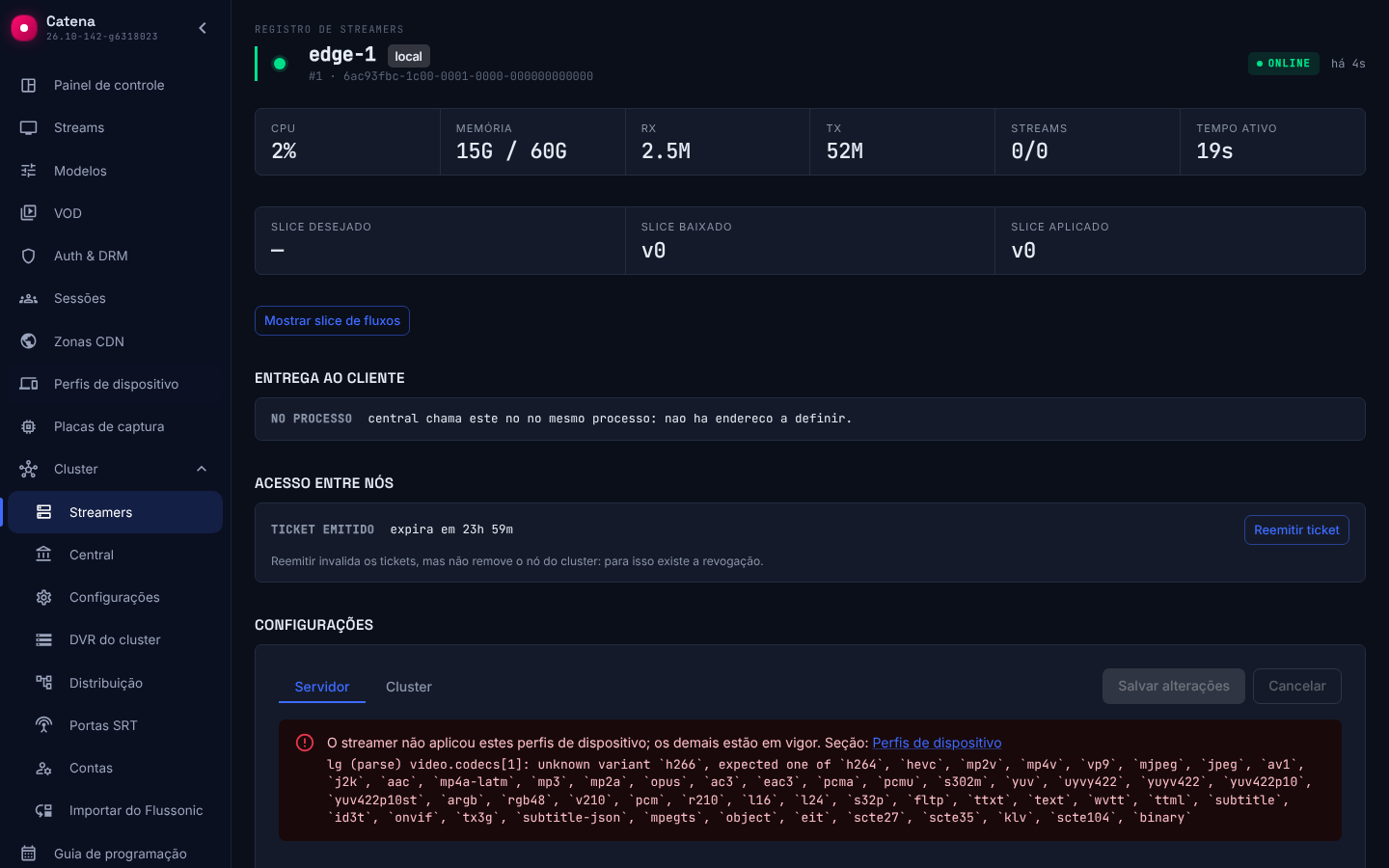Click the Salvar alterações button
This screenshot has width=1389, height=868.
1174,686
